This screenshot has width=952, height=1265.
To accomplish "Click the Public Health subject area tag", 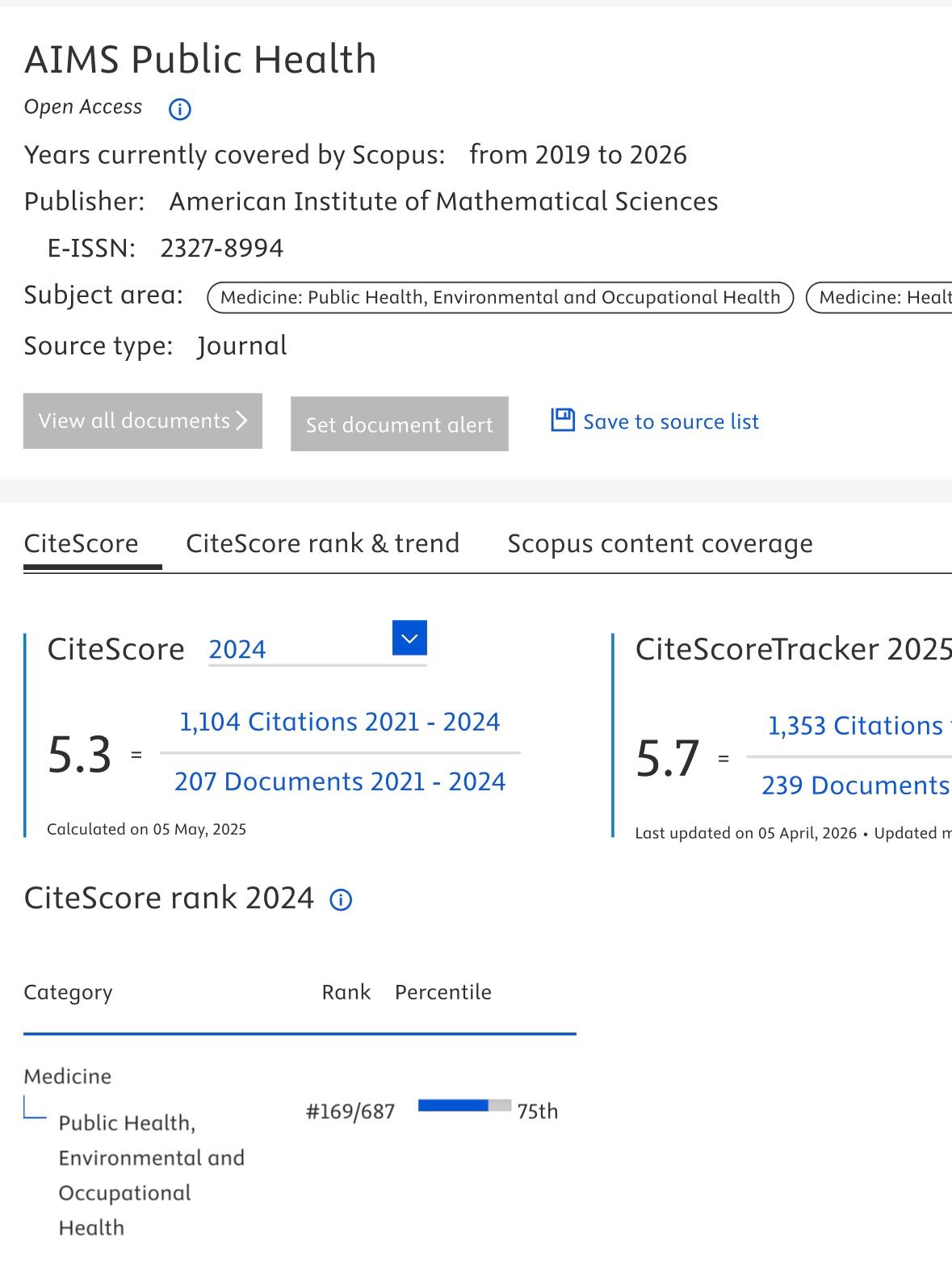I will coord(500,297).
